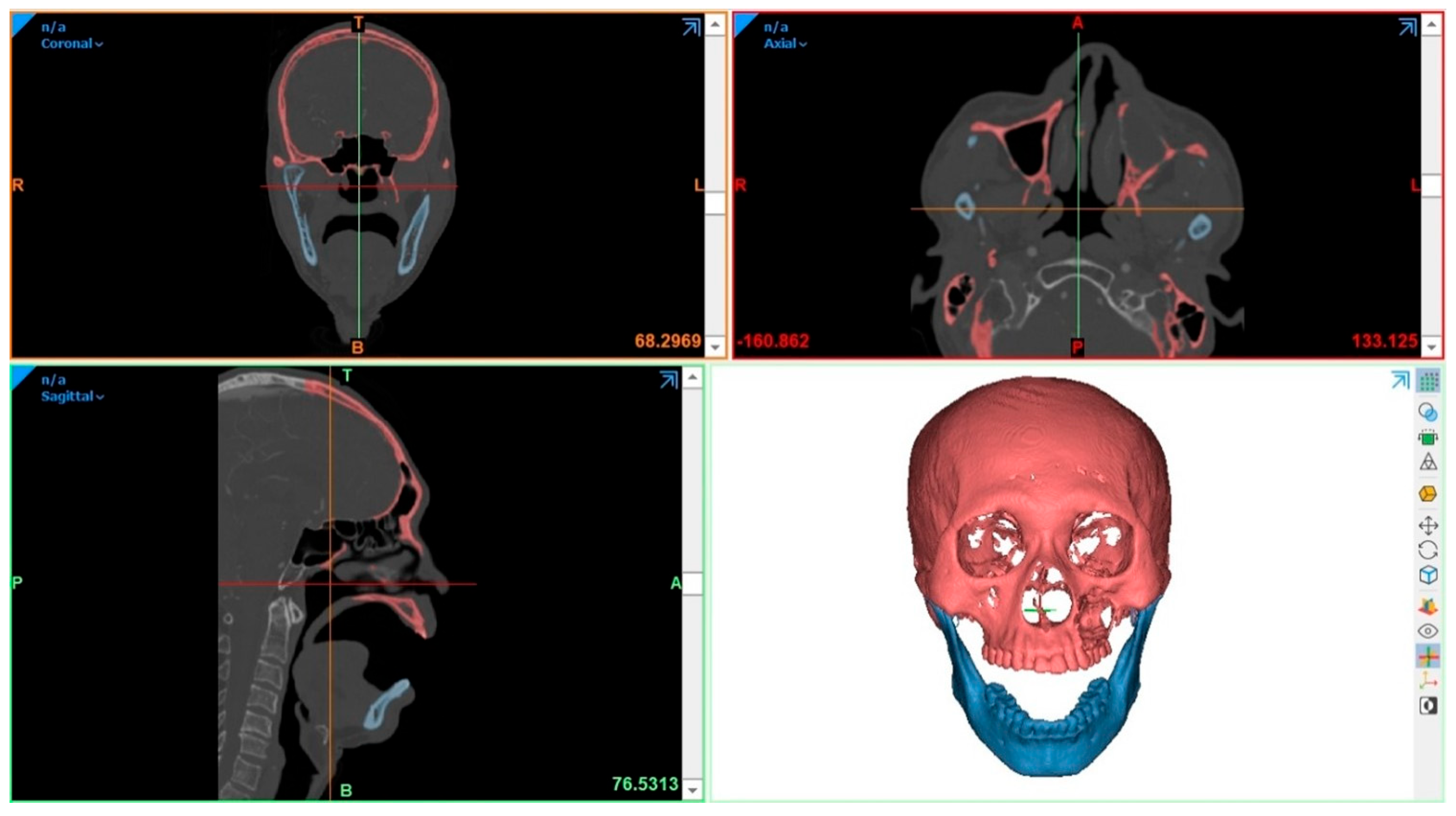Select the rotate circular-arrows tool
This screenshot has width=1456, height=816.
(x=1428, y=550)
